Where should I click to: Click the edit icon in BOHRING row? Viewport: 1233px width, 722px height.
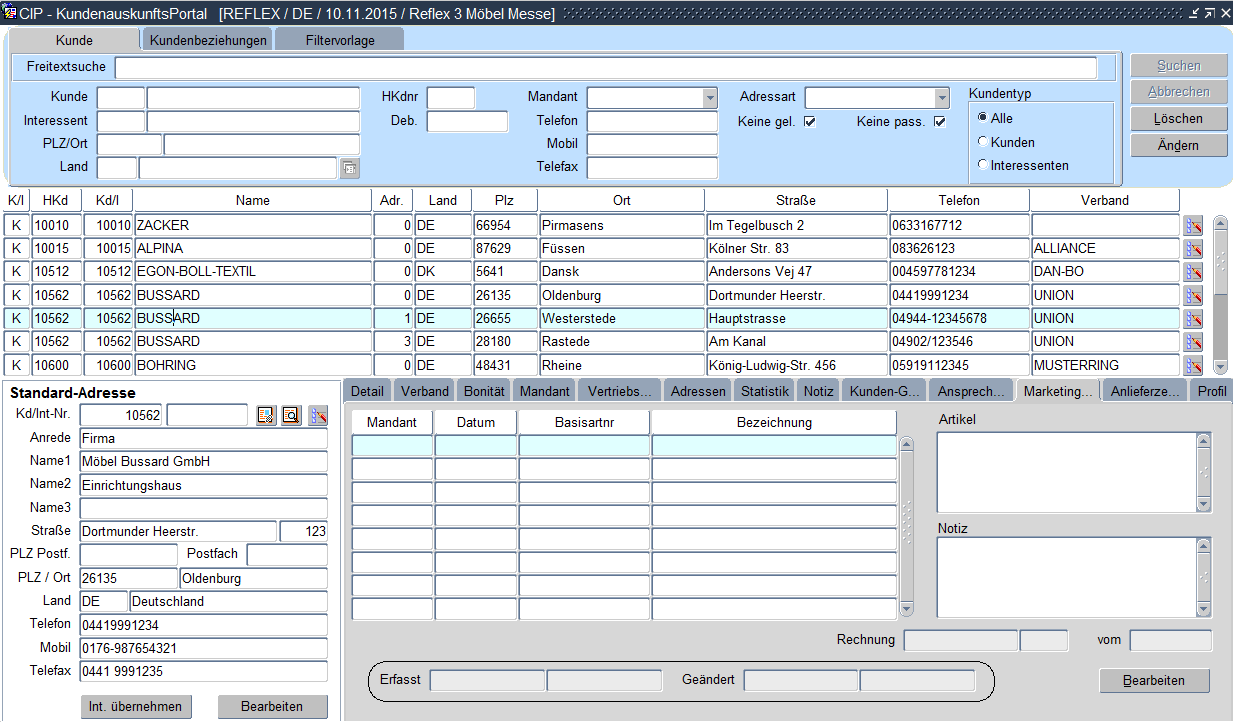[x=1193, y=366]
